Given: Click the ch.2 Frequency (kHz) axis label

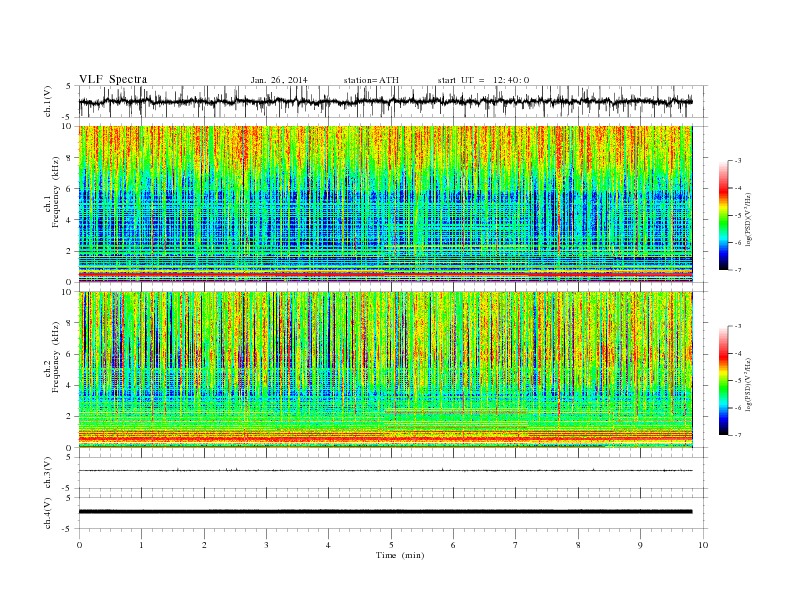Looking at the screenshot, I should (x=52, y=357).
